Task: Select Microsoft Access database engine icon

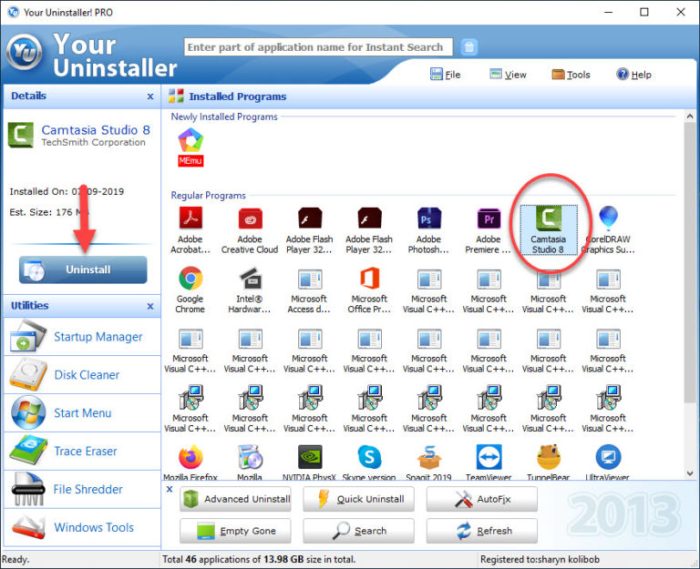Action: 310,290
